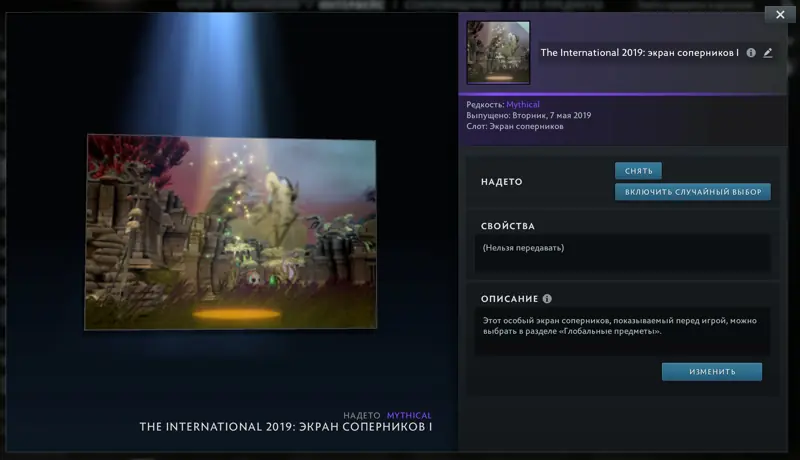Click the (Нельзя передавать) properties box
Screen dimensions: 800x460
(622, 253)
